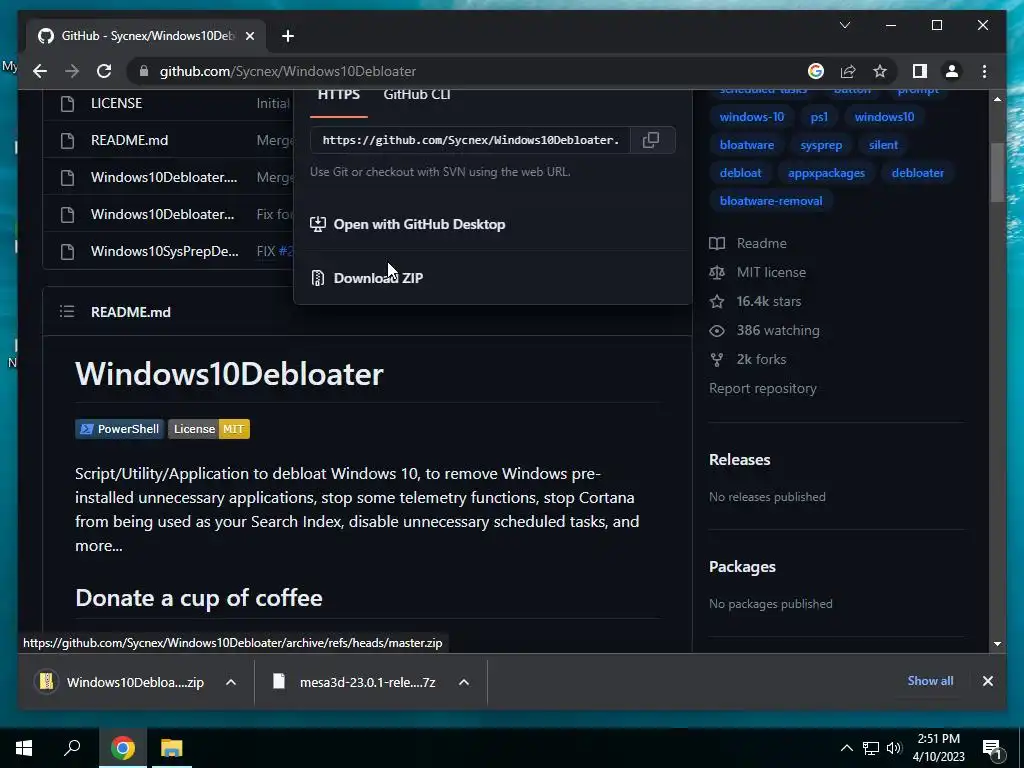Close the downloads bar
The image size is (1024, 768).
[987, 681]
